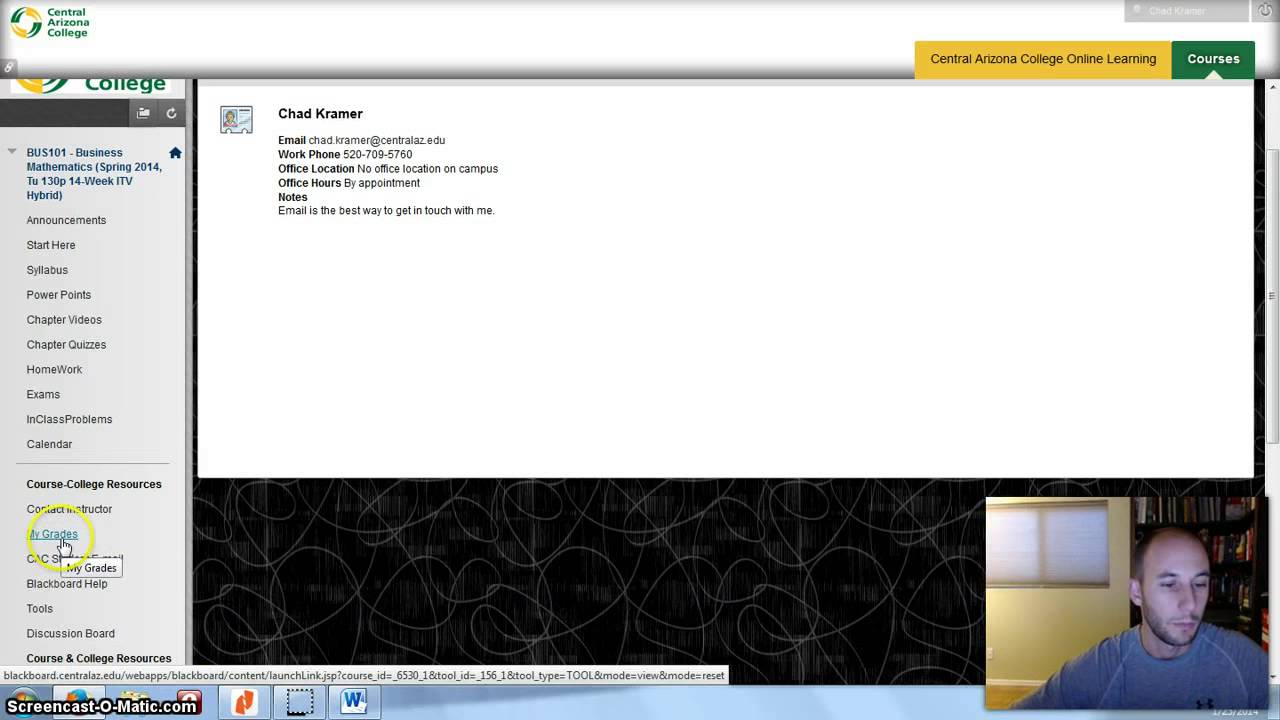This screenshot has height=720, width=1280.
Task: Open Central Arizona College Online Learning tab
Action: pos(1043,59)
